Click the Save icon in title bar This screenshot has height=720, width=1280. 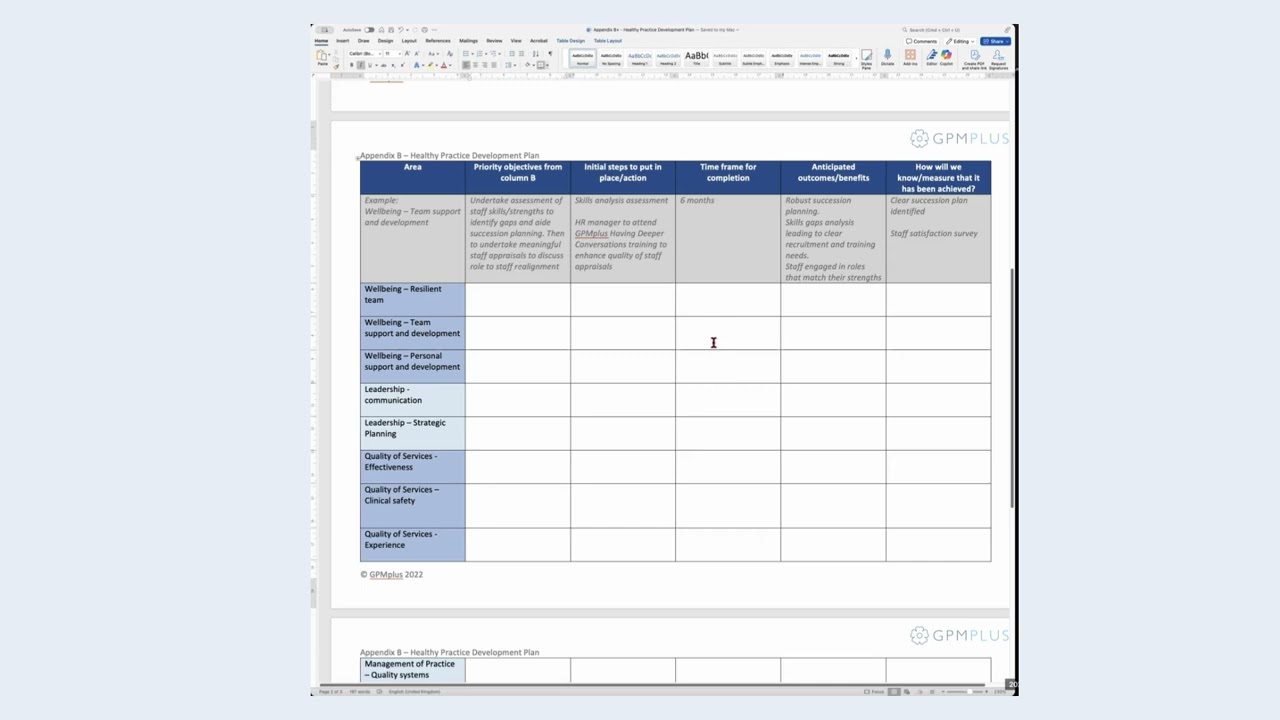[x=391, y=30]
